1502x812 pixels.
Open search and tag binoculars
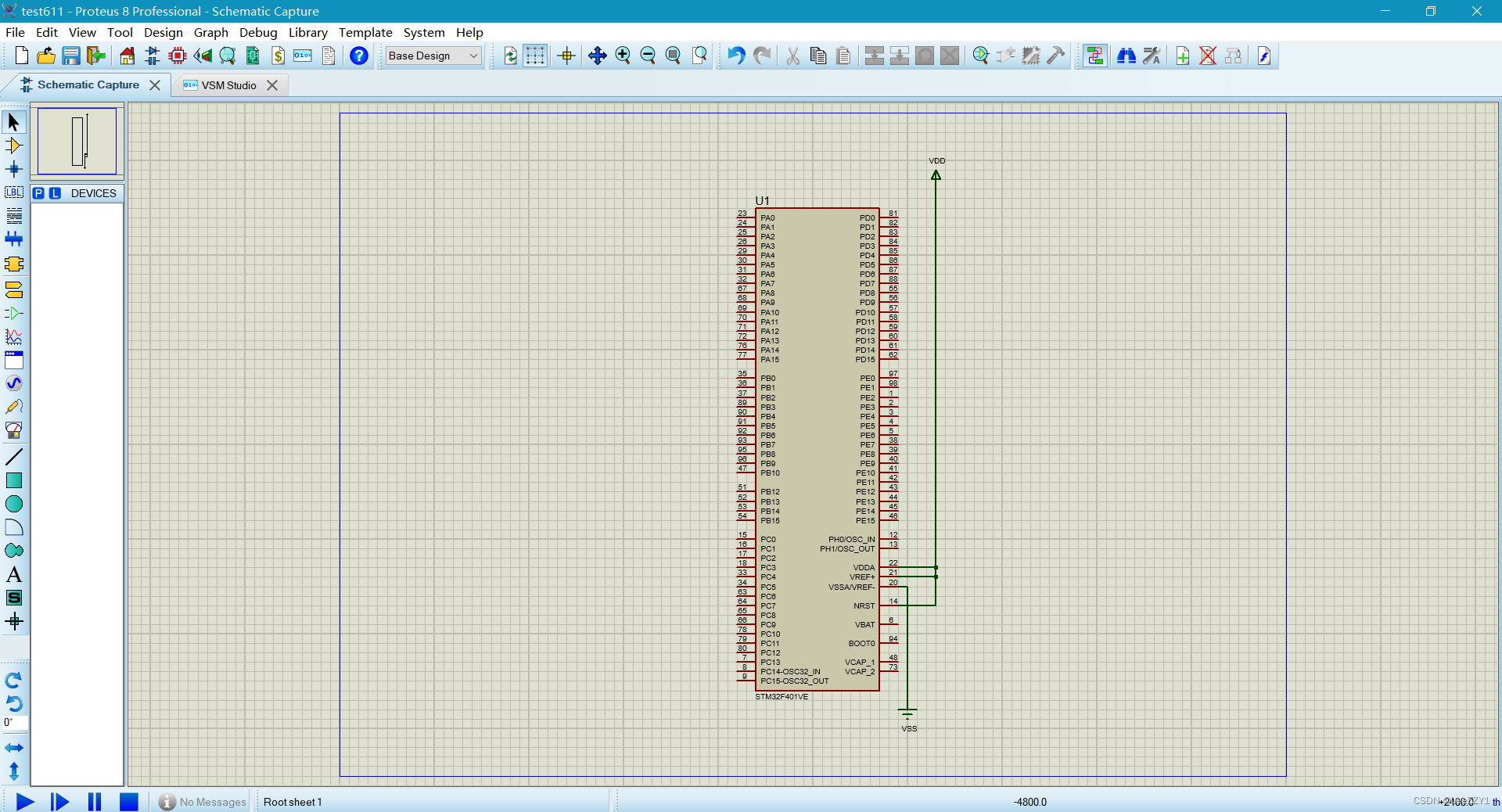[1126, 56]
